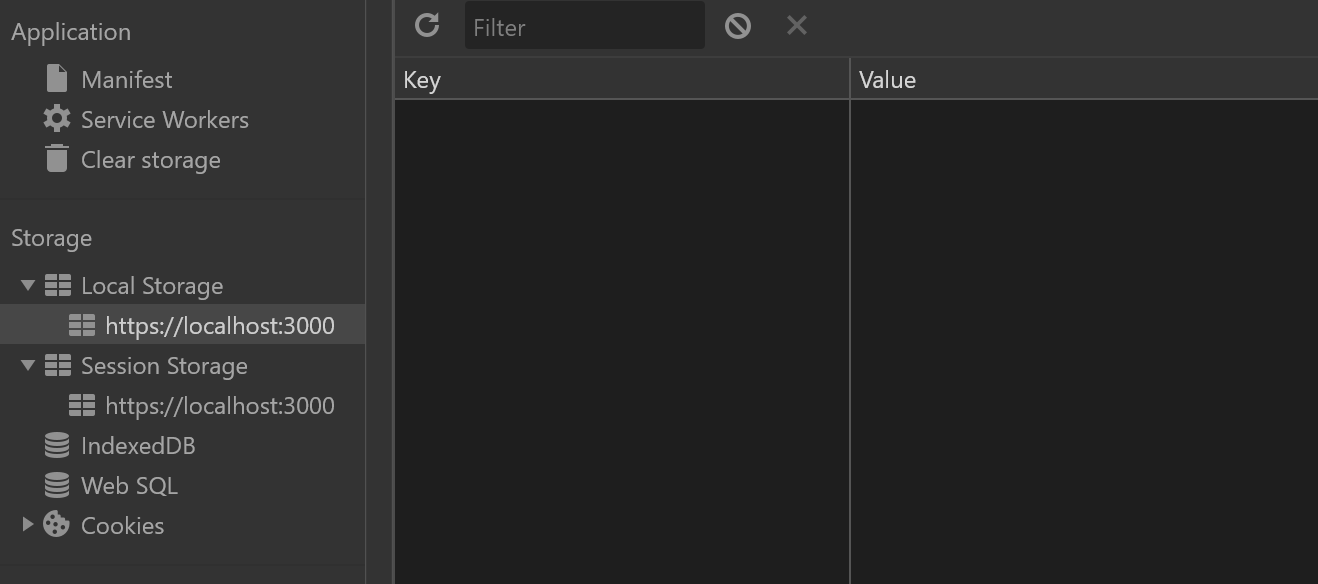Viewport: 1318px width, 584px height.
Task: Open the Manifest page icon
Action: pos(57,78)
